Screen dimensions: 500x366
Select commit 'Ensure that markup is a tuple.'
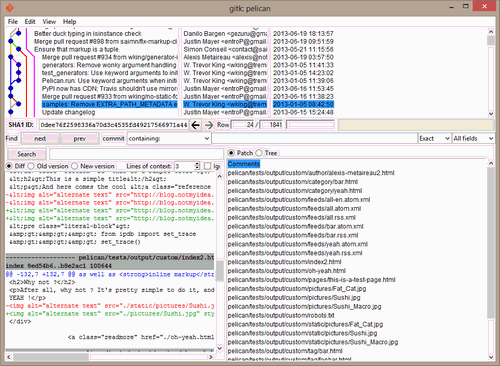[x=76, y=49]
